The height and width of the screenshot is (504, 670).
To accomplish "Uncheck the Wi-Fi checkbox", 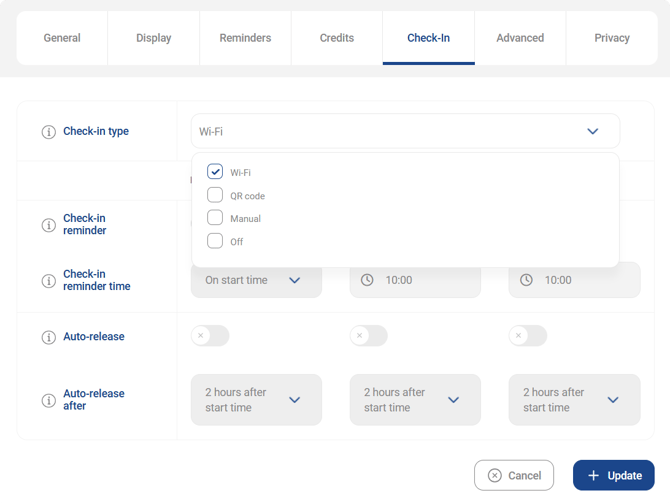I will 215,172.
